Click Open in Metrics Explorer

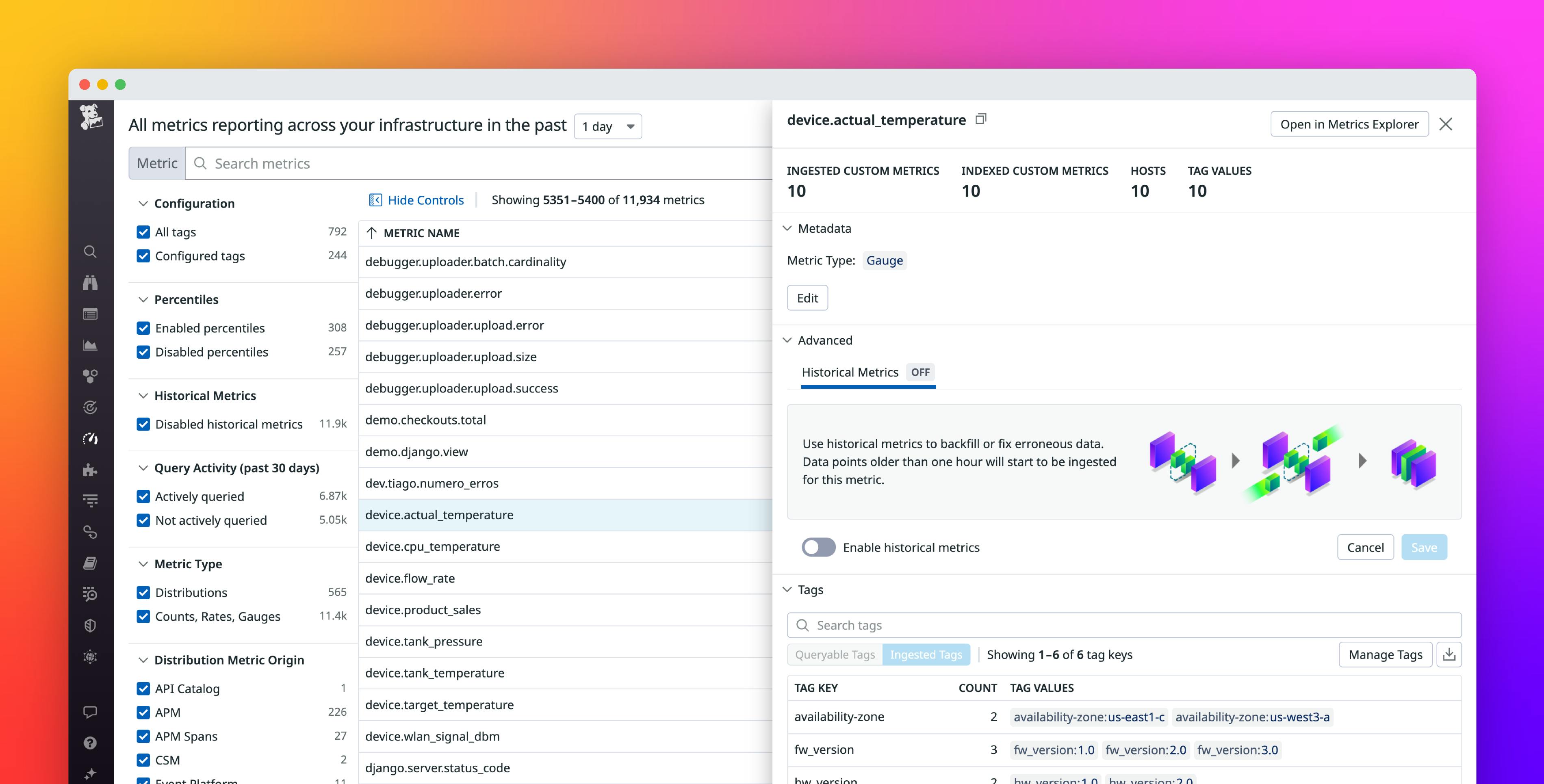coord(1349,124)
